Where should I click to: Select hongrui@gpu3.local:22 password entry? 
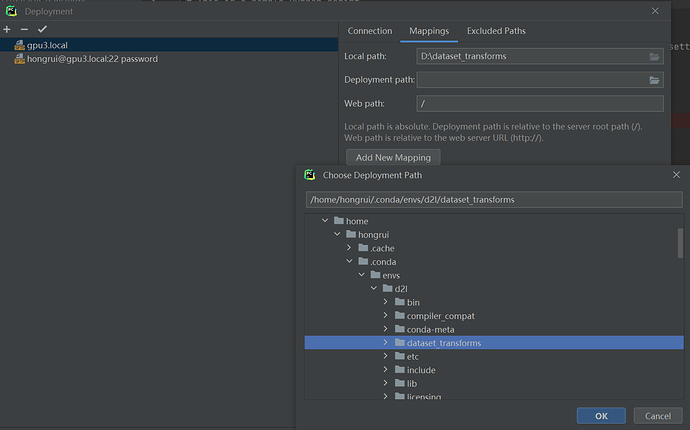(x=169, y=59)
